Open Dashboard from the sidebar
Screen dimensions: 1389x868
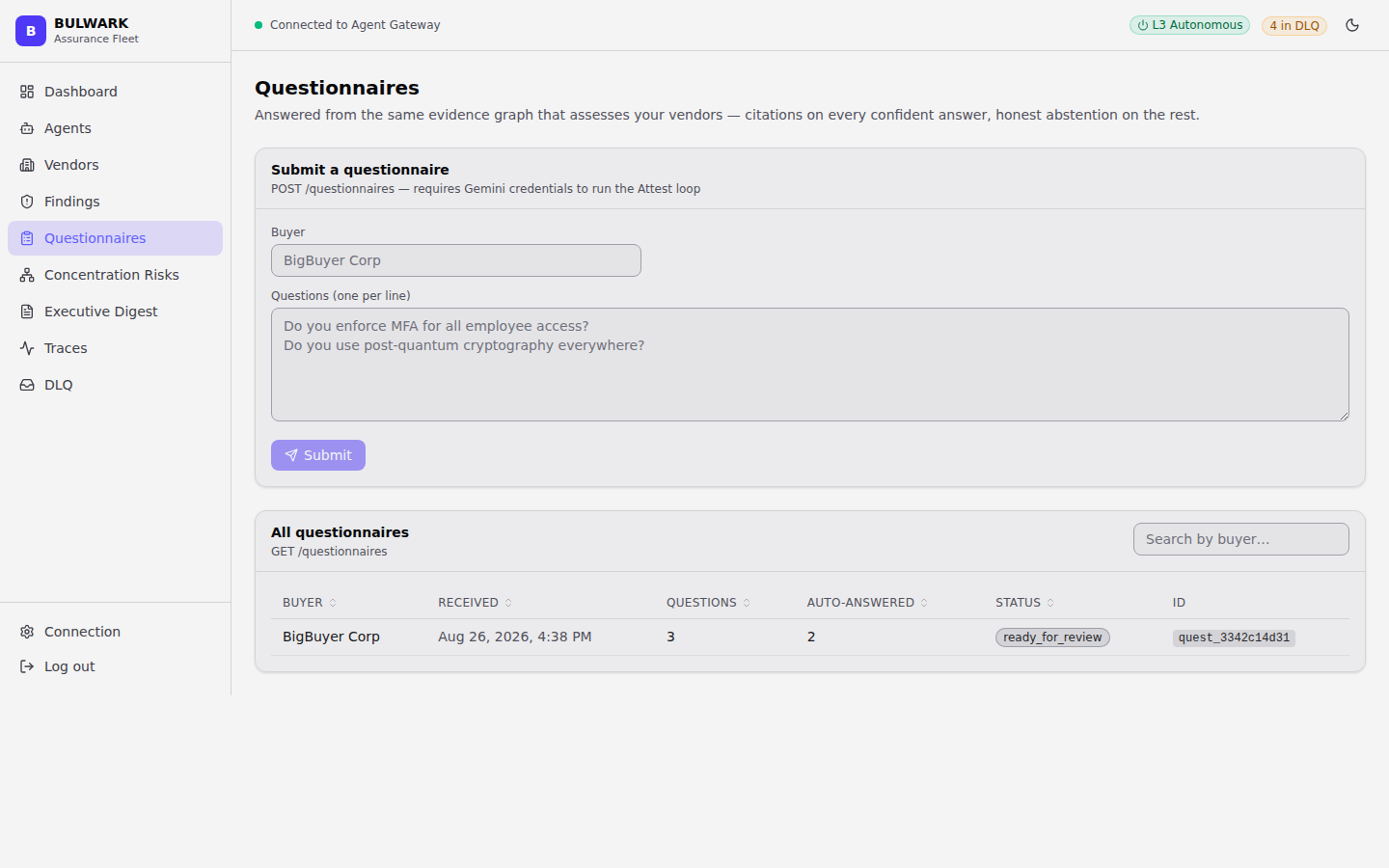point(115,92)
